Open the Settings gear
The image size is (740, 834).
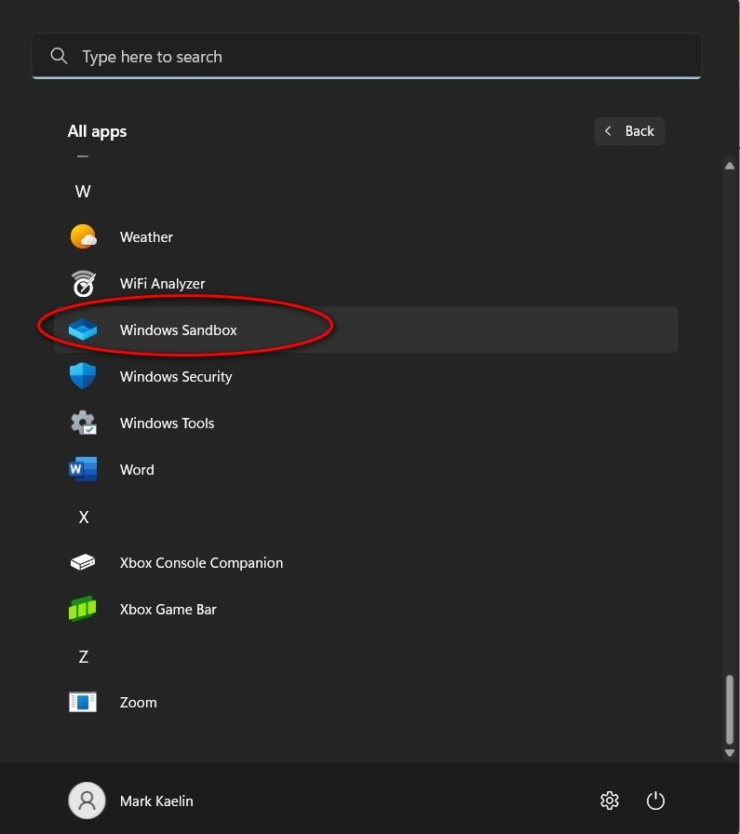coord(609,800)
